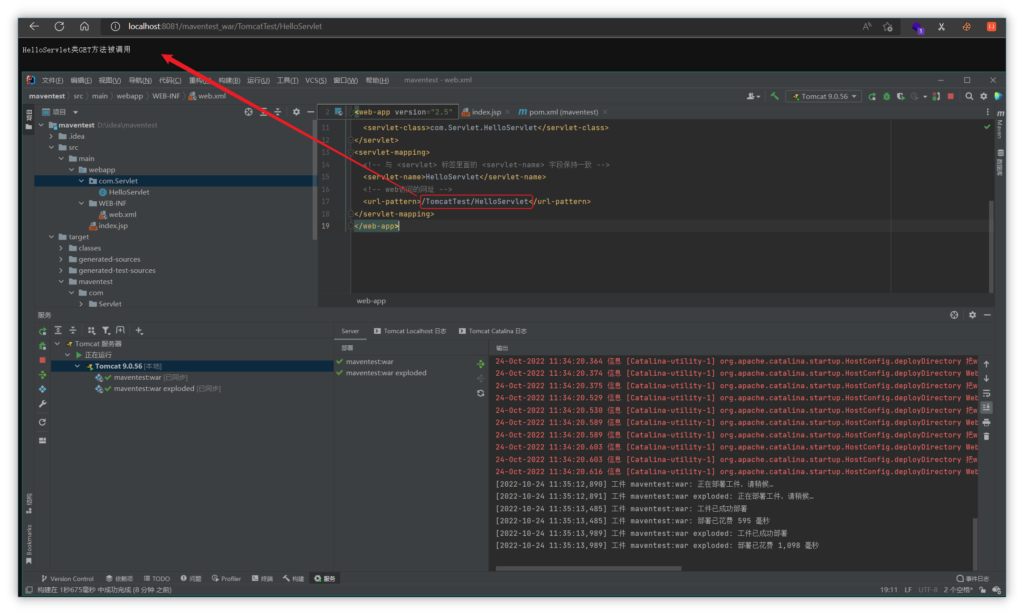Screen dimensions: 1024x615
Task: Open the 编辑(E) menu
Action: 81,80
